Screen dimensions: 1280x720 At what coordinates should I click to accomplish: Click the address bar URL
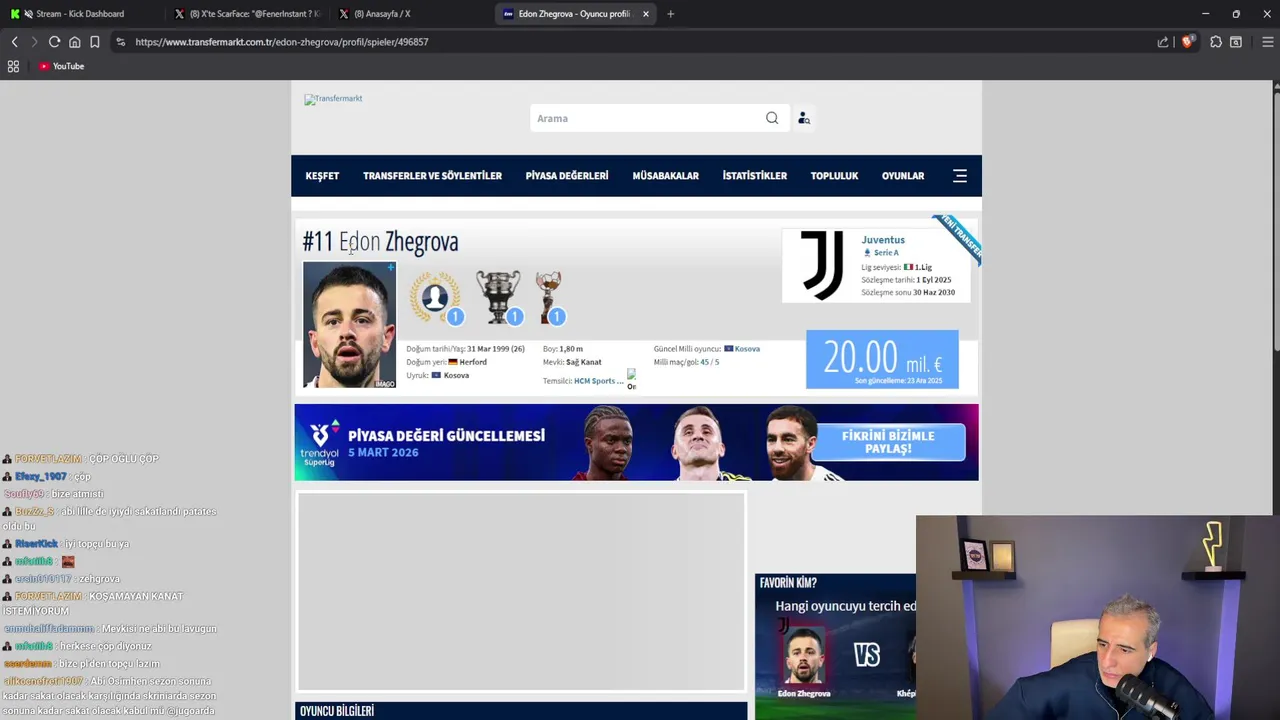click(x=282, y=42)
